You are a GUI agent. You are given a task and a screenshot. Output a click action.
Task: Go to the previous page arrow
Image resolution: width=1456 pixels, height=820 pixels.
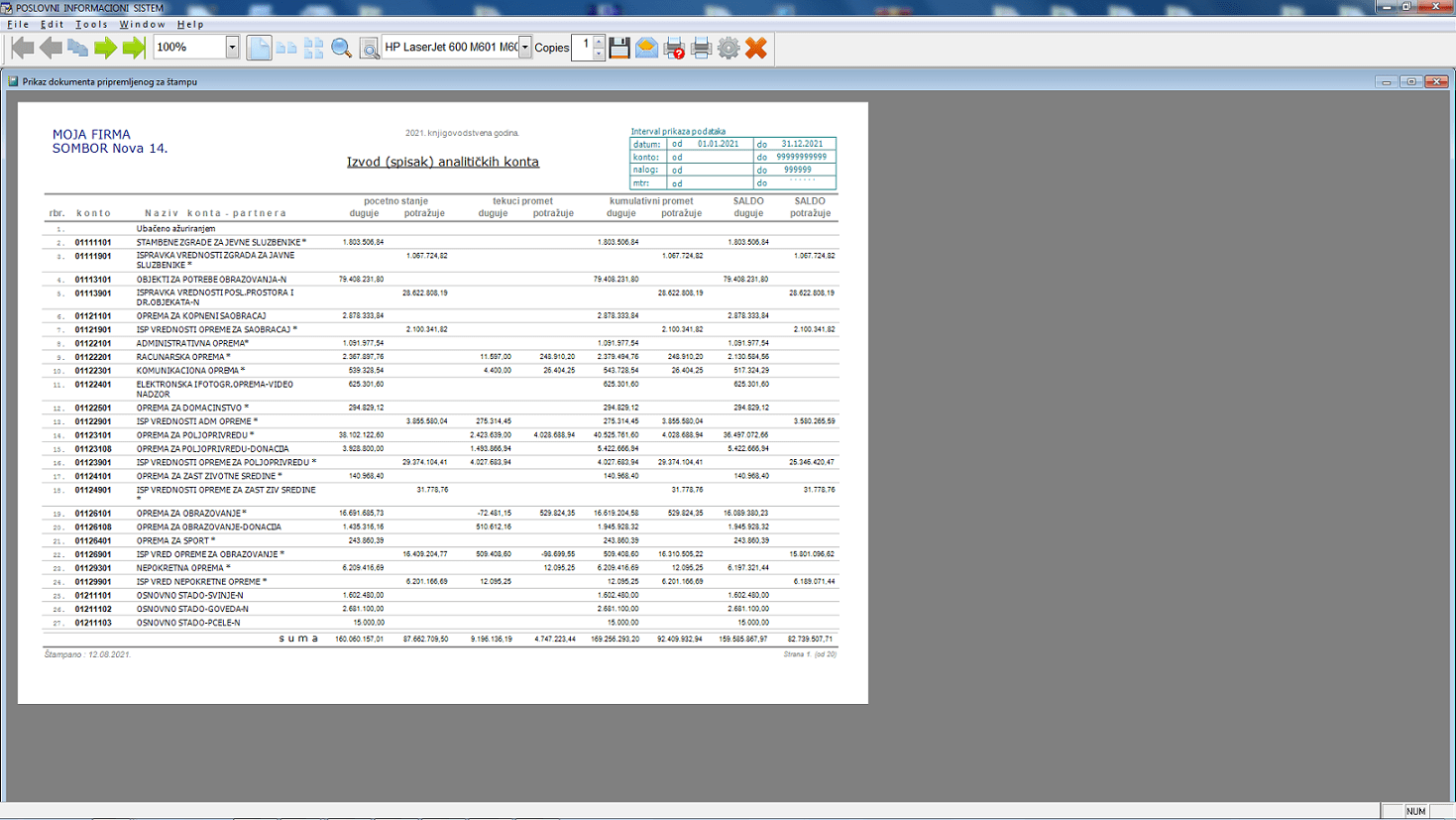tap(51, 48)
